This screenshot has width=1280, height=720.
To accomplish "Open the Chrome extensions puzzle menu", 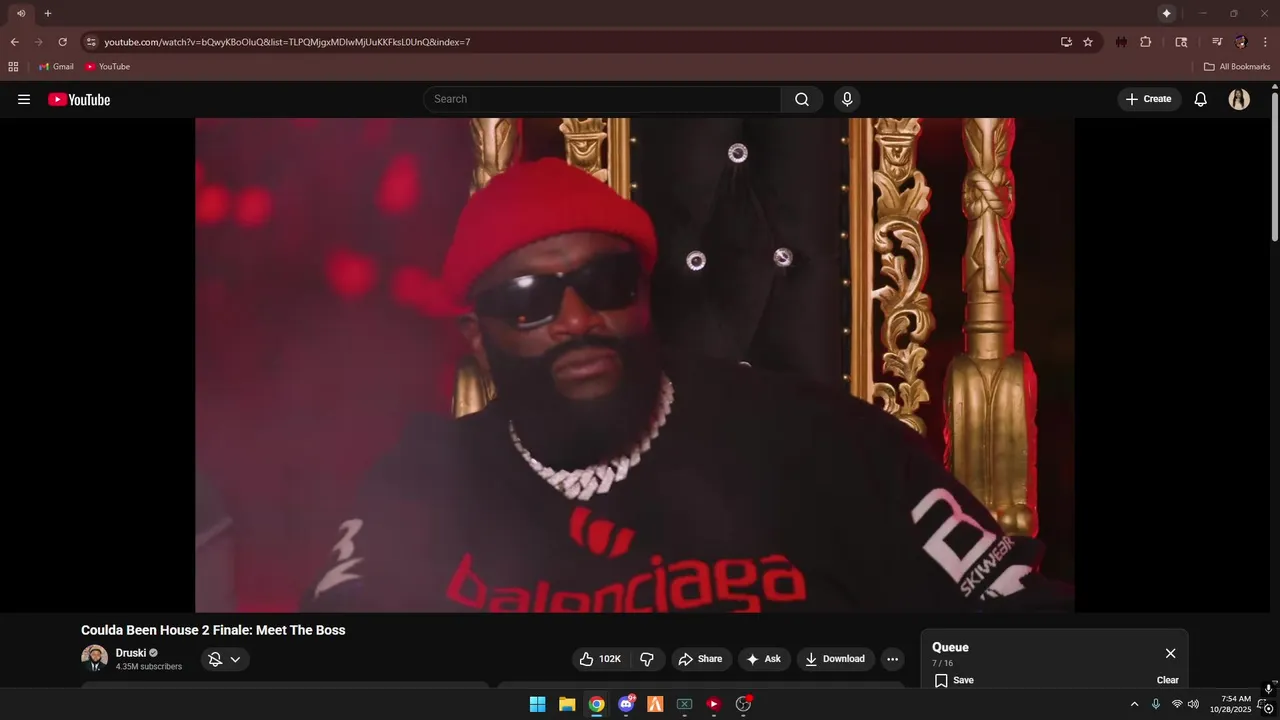I will [1146, 42].
